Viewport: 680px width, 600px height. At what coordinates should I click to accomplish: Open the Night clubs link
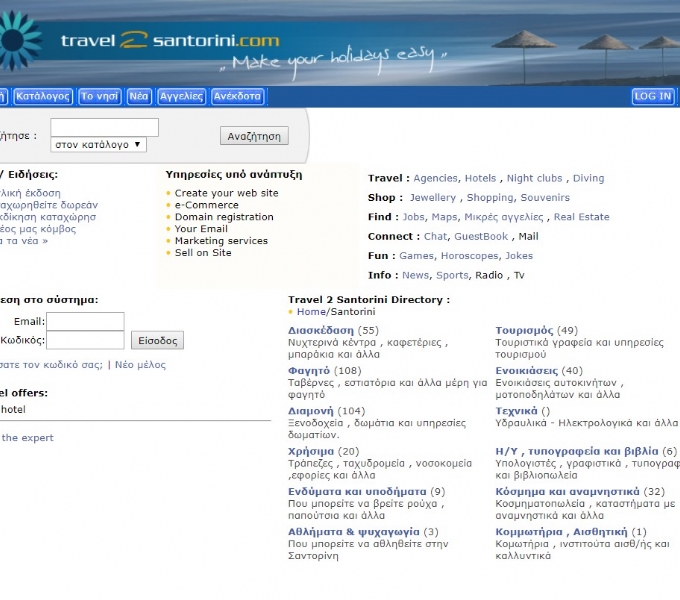(534, 178)
